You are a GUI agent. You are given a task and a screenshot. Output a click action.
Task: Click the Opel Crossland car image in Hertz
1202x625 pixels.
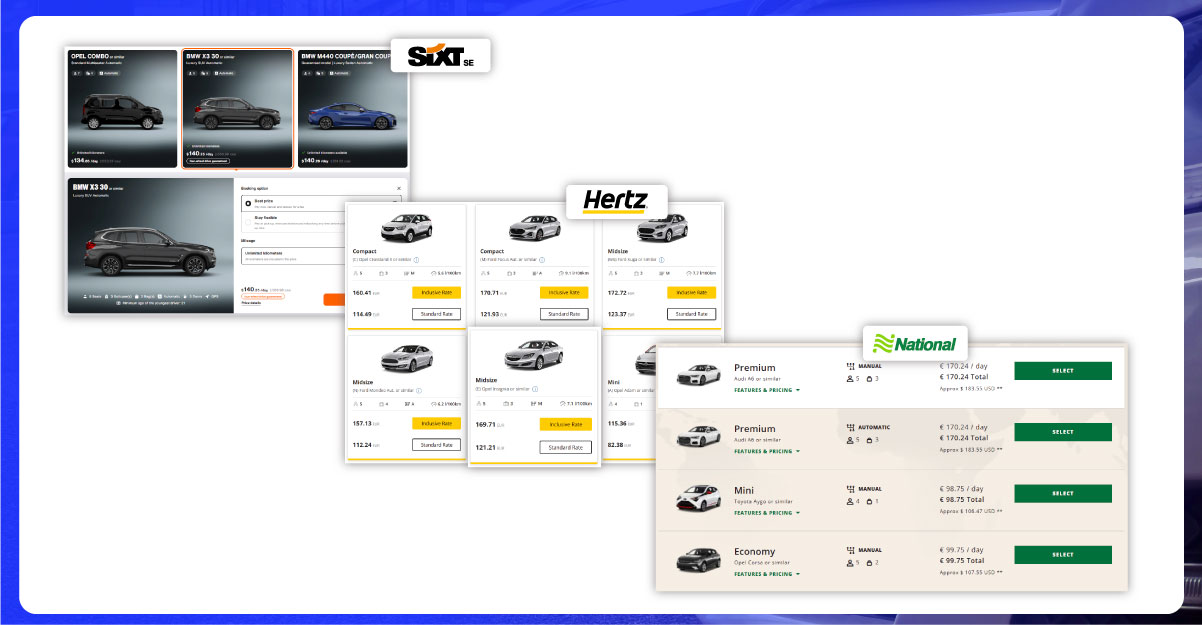406,227
